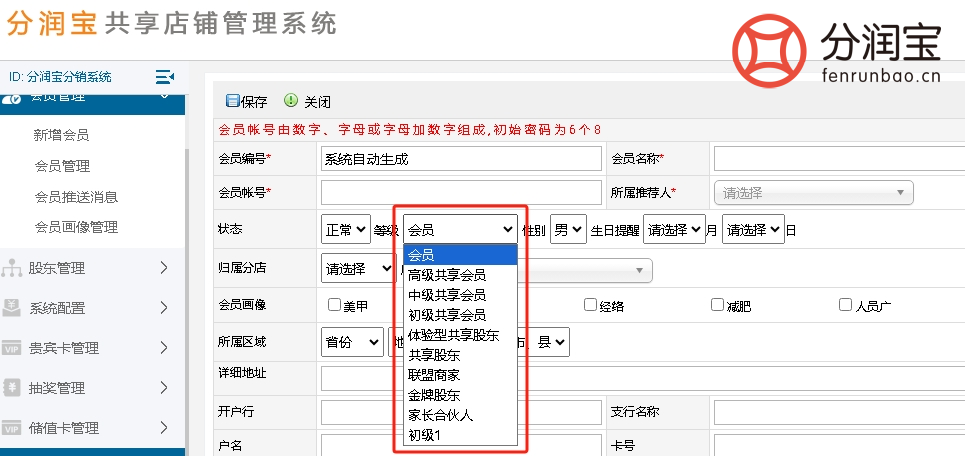Open 新增会员 in the sidebar
This screenshot has width=965, height=456.
click(62, 135)
